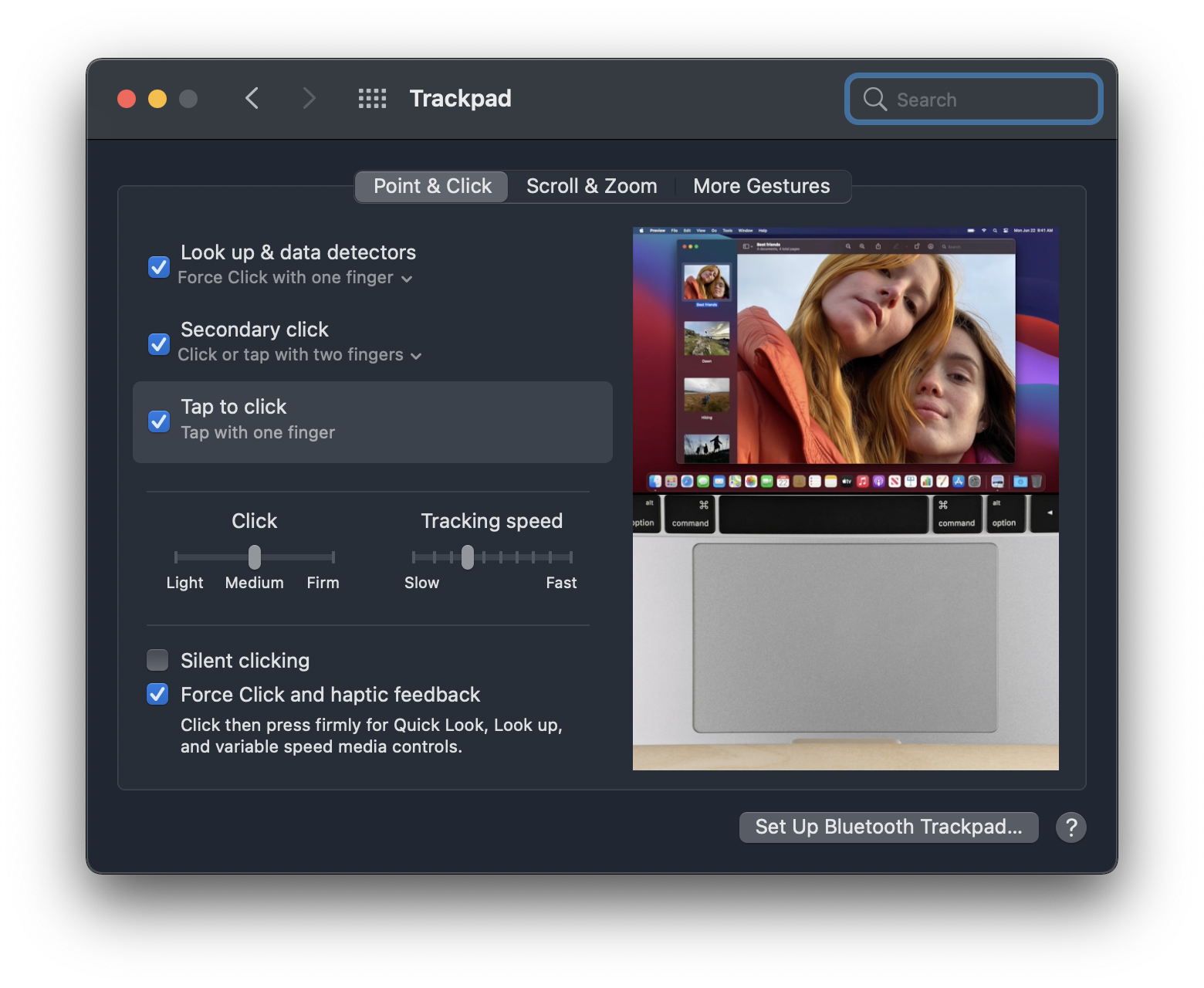Turn off Tap to click checkbox

(159, 421)
